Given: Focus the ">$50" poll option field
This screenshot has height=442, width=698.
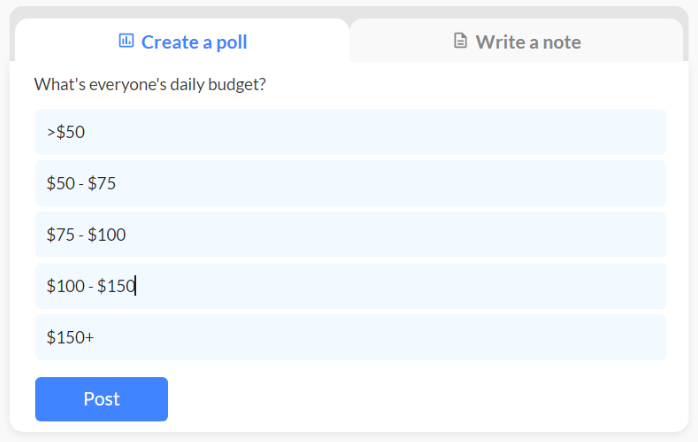Looking at the screenshot, I should click(x=350, y=131).
